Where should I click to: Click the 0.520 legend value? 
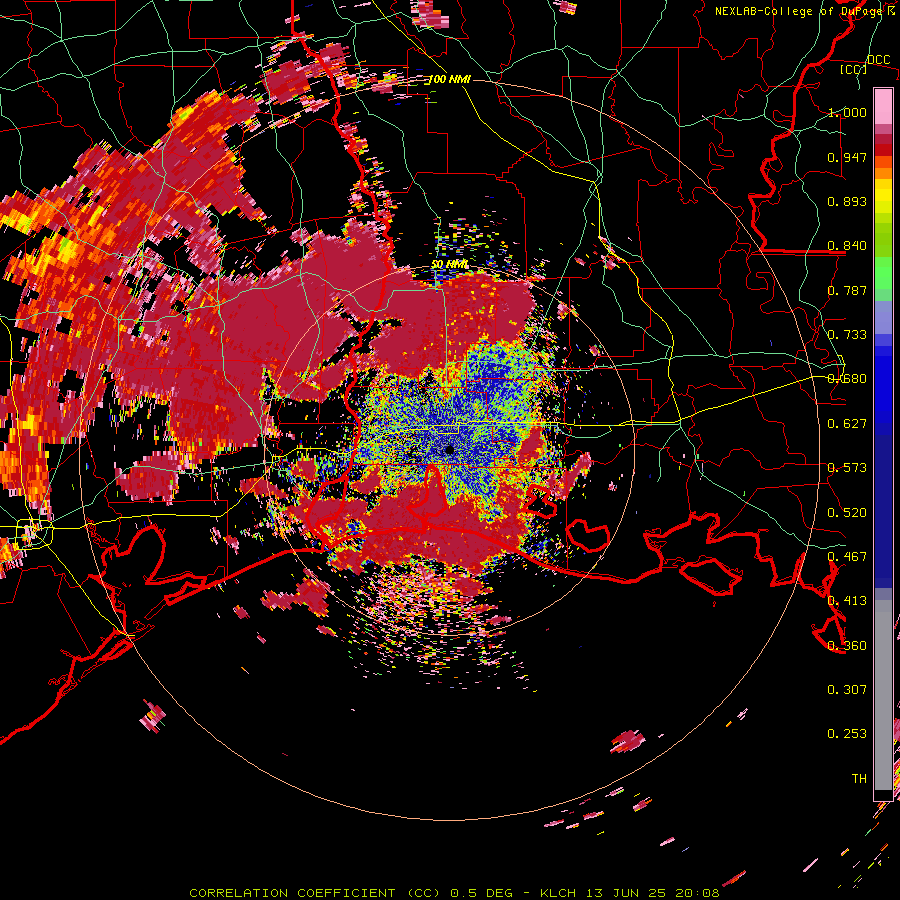click(x=847, y=513)
